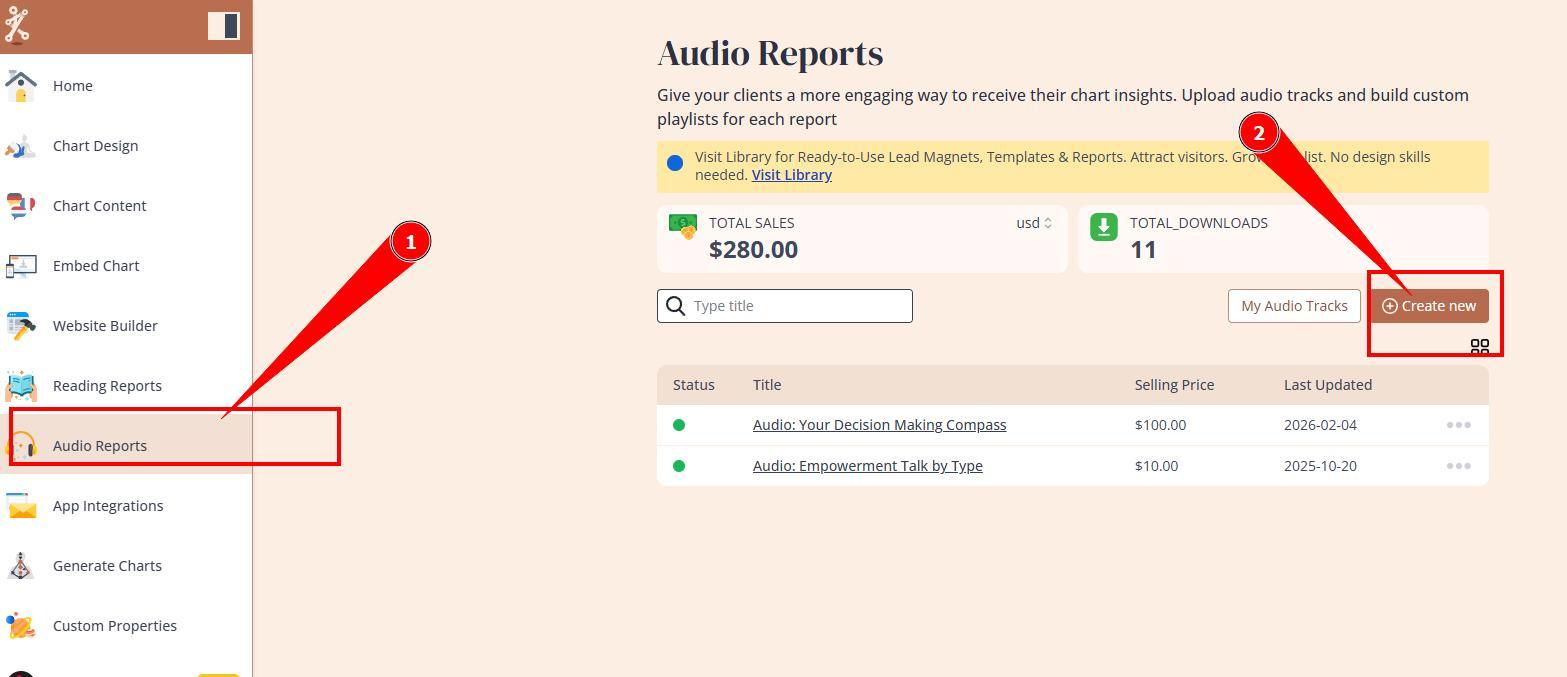This screenshot has height=677, width=1567.
Task: Open options menu for Empowerment Talk row
Action: click(x=1458, y=466)
